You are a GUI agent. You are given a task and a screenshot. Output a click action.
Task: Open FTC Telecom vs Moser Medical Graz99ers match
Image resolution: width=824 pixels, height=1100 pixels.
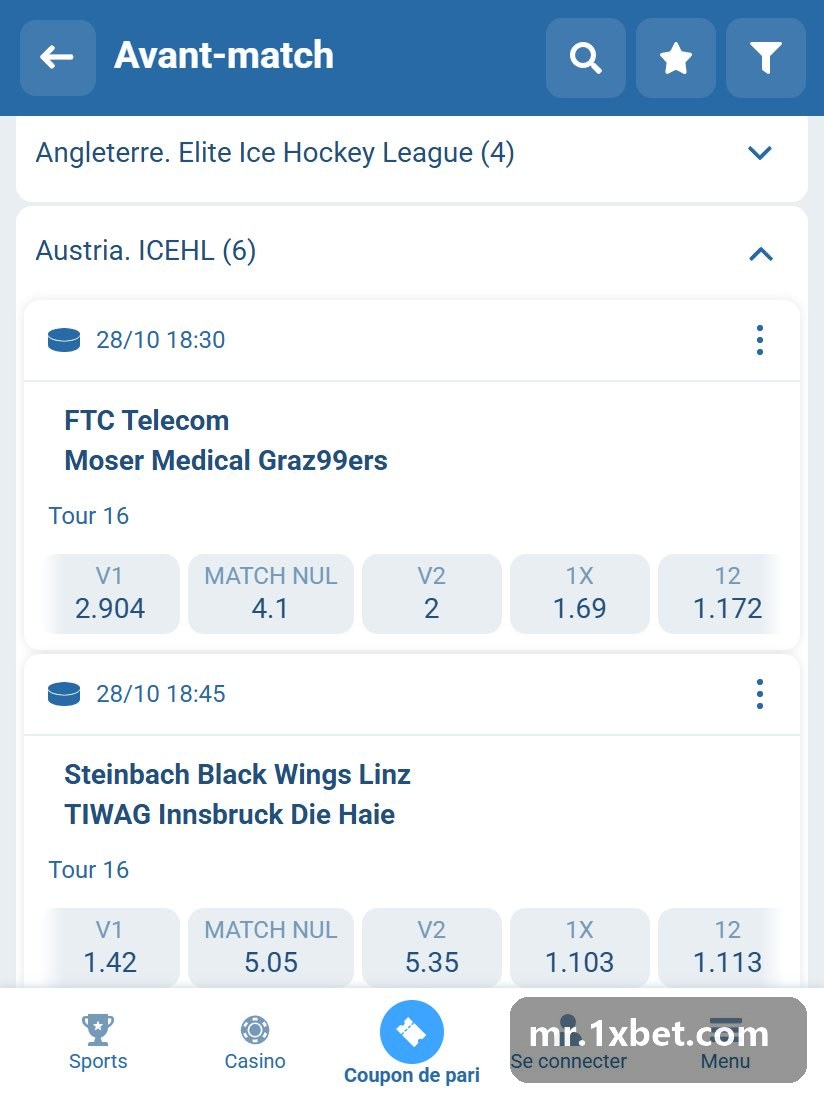tap(226, 441)
